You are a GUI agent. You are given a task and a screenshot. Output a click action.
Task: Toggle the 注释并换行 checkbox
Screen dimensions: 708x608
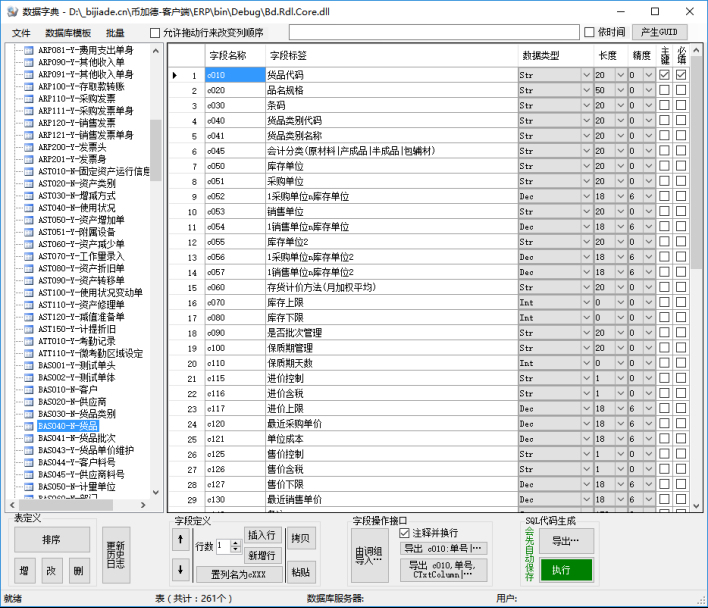405,533
